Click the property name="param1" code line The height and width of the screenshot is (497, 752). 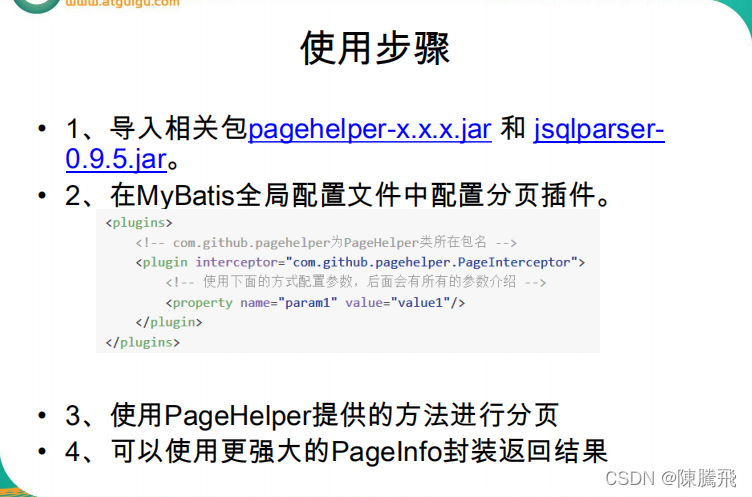[x=315, y=303]
